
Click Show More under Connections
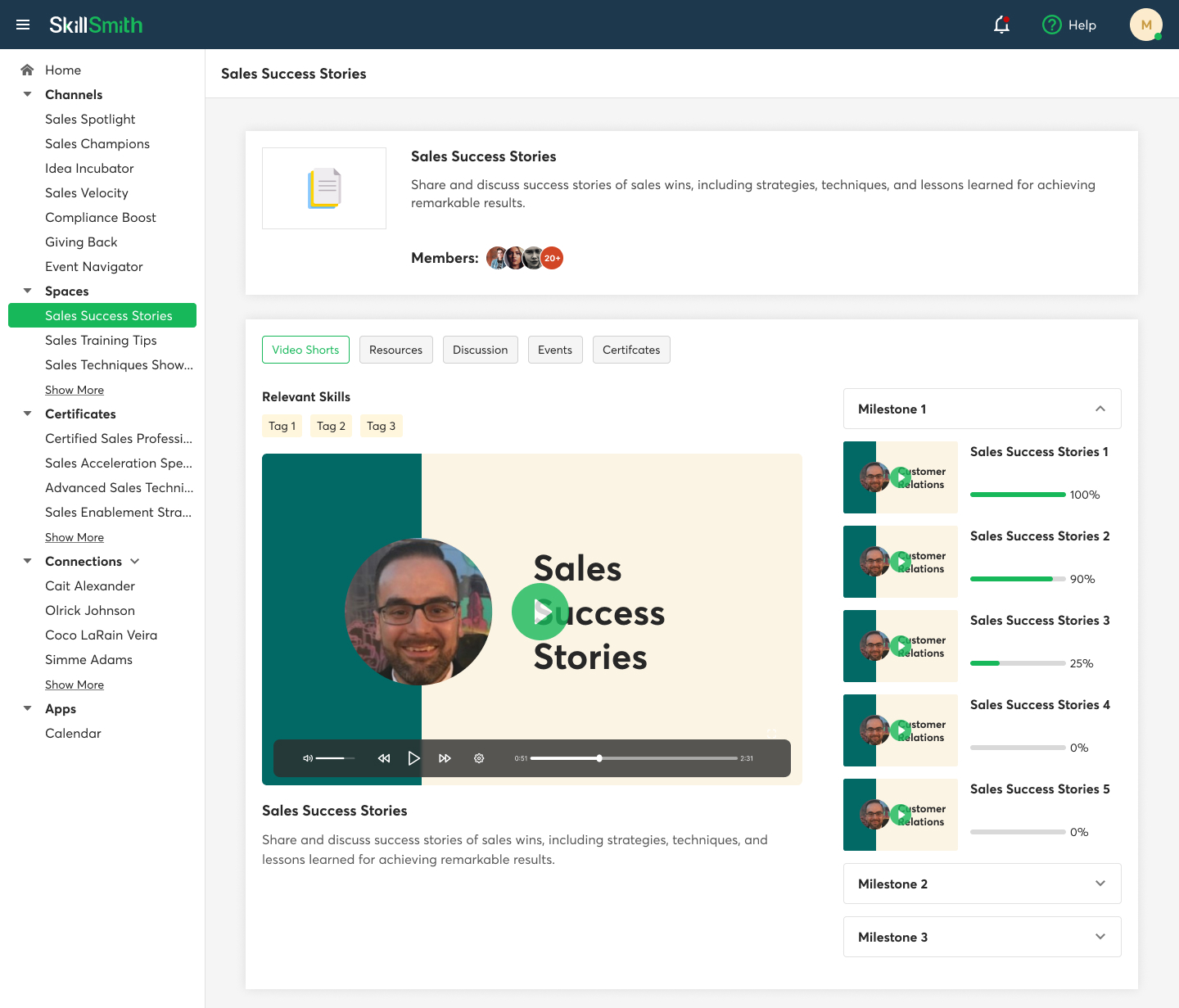click(75, 685)
